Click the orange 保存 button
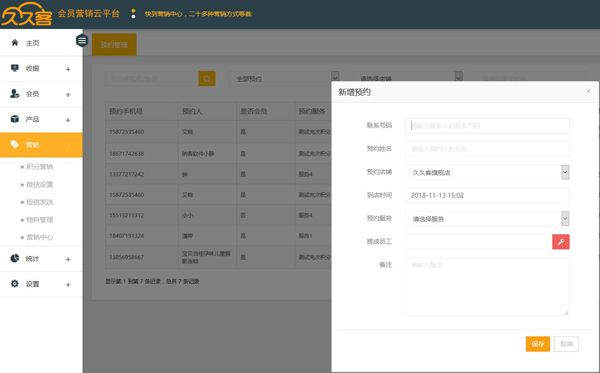The width and height of the screenshot is (600, 373). click(x=538, y=344)
